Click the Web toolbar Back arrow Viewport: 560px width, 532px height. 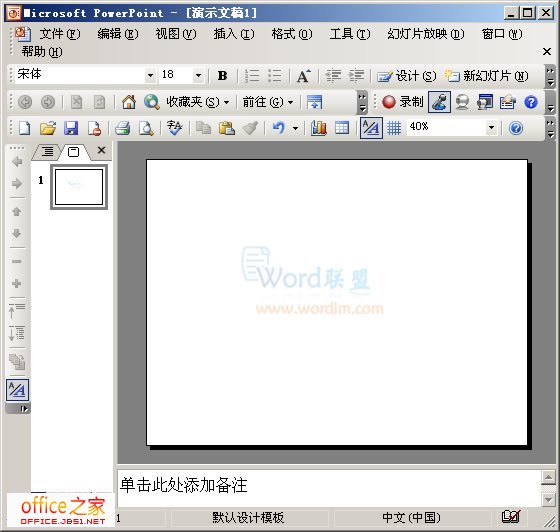pyautogui.click(x=25, y=102)
